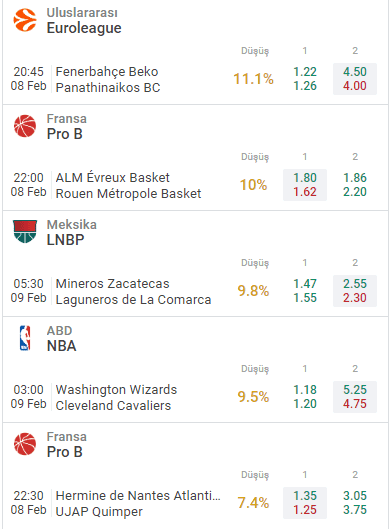
Task: Open ALM Évreux Basket vs Rouen match
Action: 128,186
